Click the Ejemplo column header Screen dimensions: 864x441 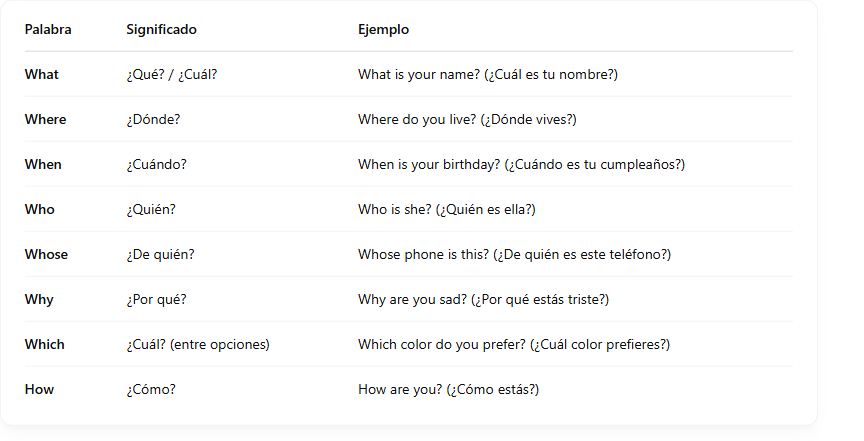(x=384, y=30)
